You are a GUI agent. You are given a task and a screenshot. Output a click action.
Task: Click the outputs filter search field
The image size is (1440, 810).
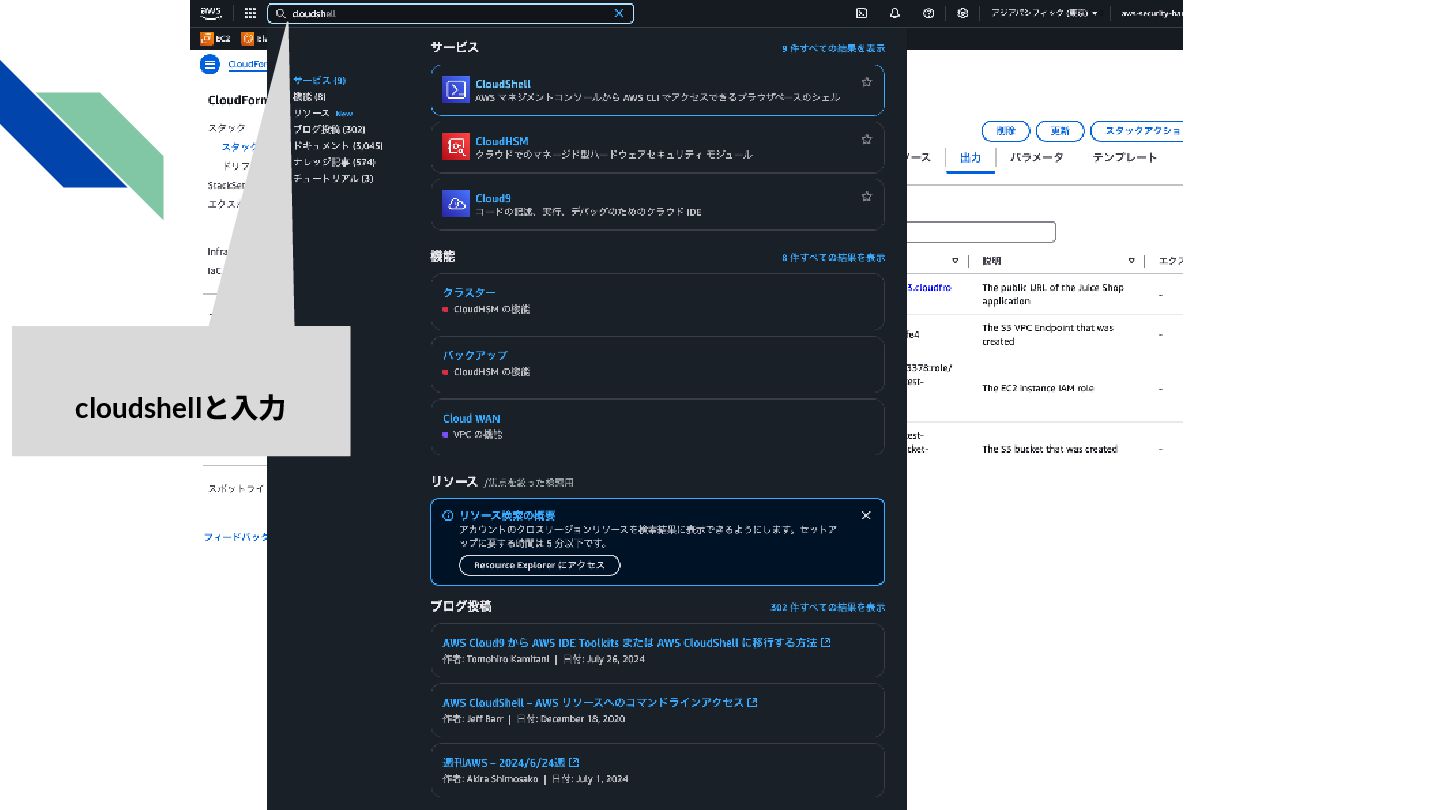coord(980,232)
